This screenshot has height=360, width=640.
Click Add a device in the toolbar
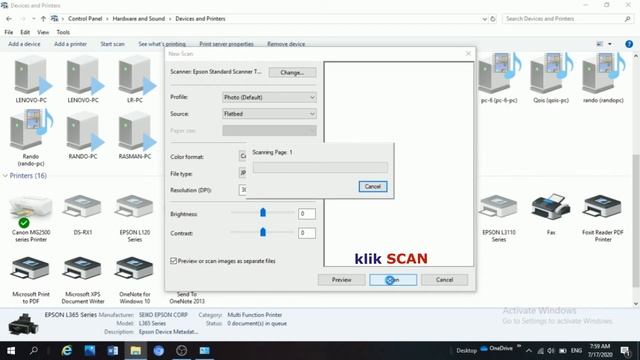click(x=24, y=44)
